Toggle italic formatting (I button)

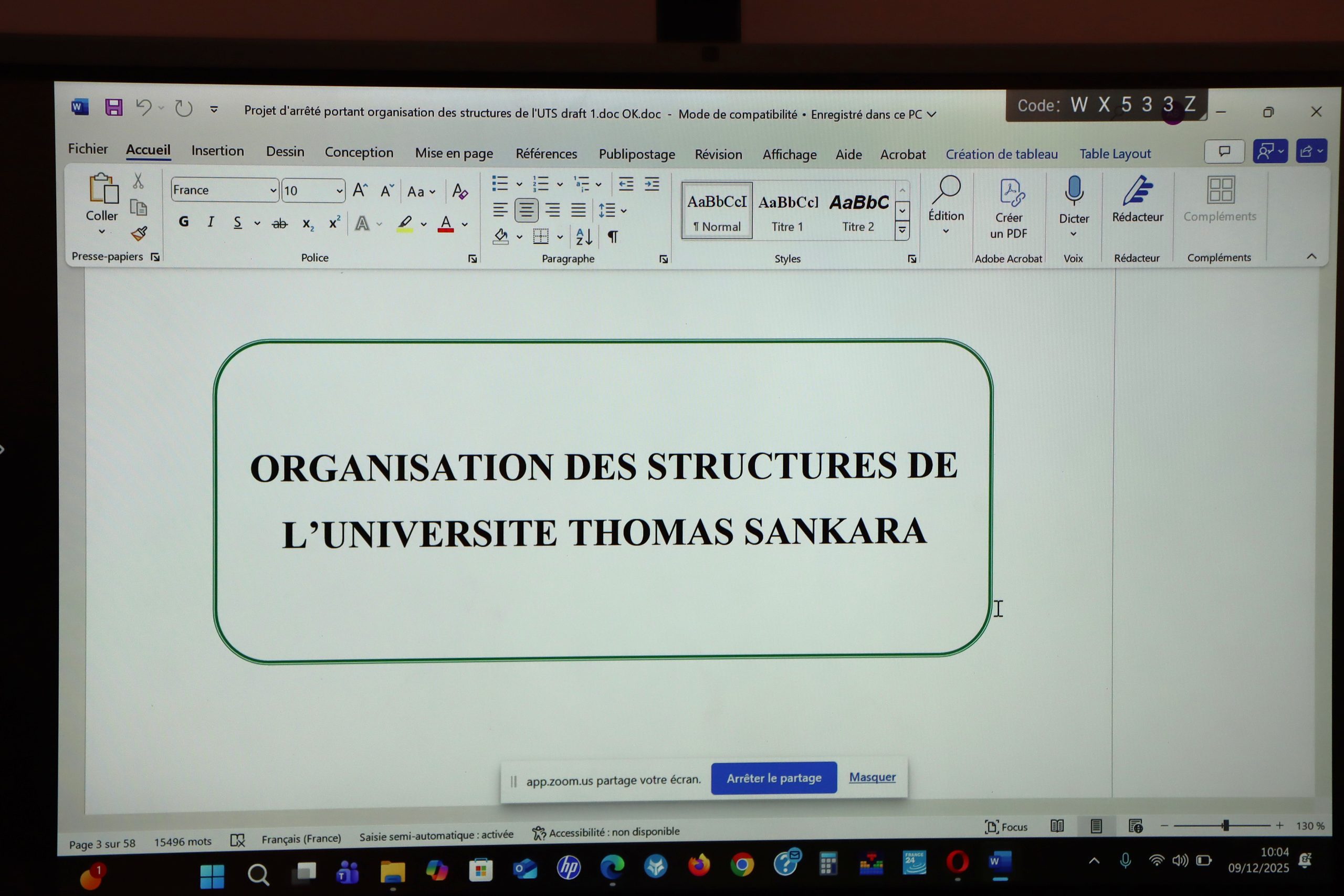pyautogui.click(x=211, y=222)
